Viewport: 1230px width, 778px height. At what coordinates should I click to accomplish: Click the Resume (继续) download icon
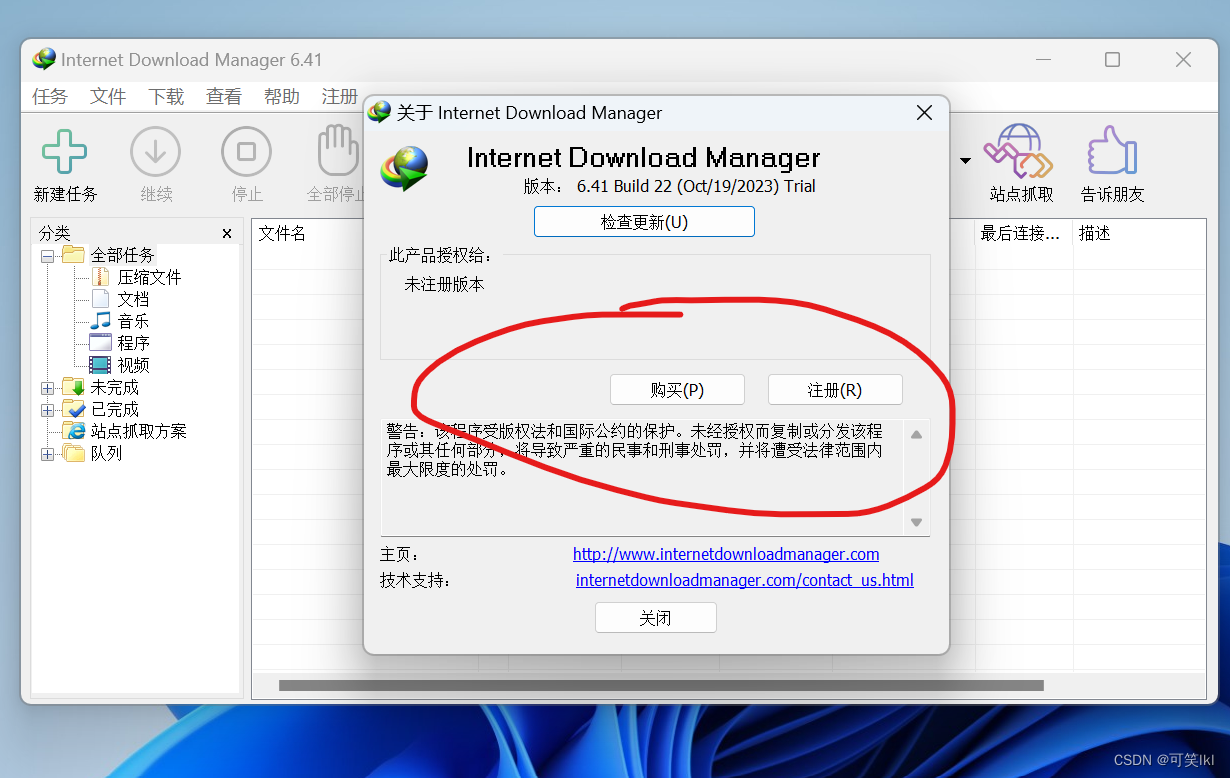156,152
